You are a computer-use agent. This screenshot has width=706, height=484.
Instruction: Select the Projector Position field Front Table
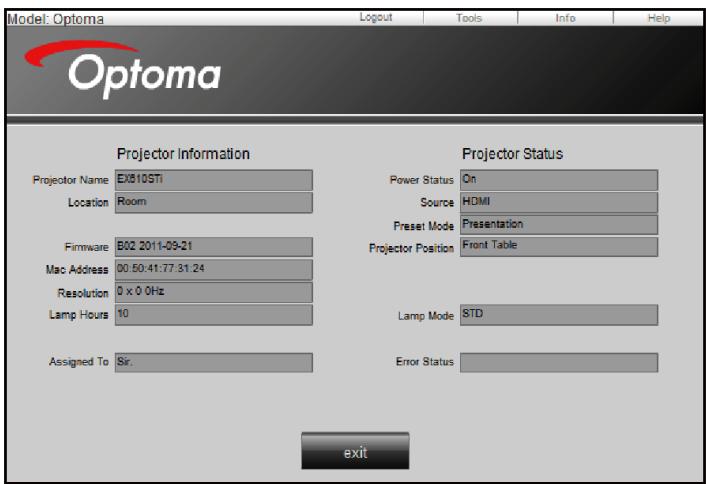pyautogui.click(x=559, y=247)
